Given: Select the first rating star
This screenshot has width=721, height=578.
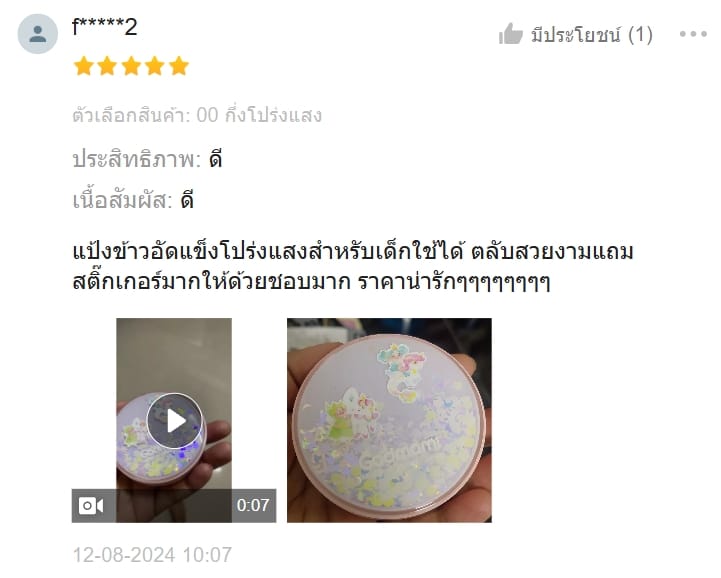Looking at the screenshot, I should (x=84, y=66).
